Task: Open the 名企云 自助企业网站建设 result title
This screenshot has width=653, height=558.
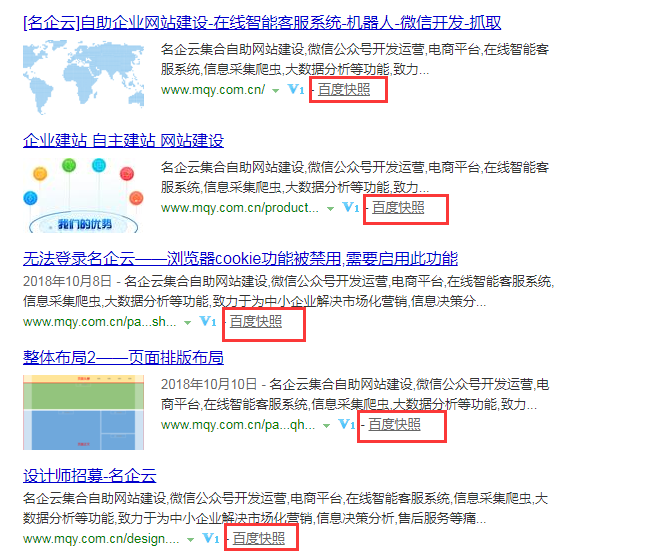Action: click(x=262, y=22)
